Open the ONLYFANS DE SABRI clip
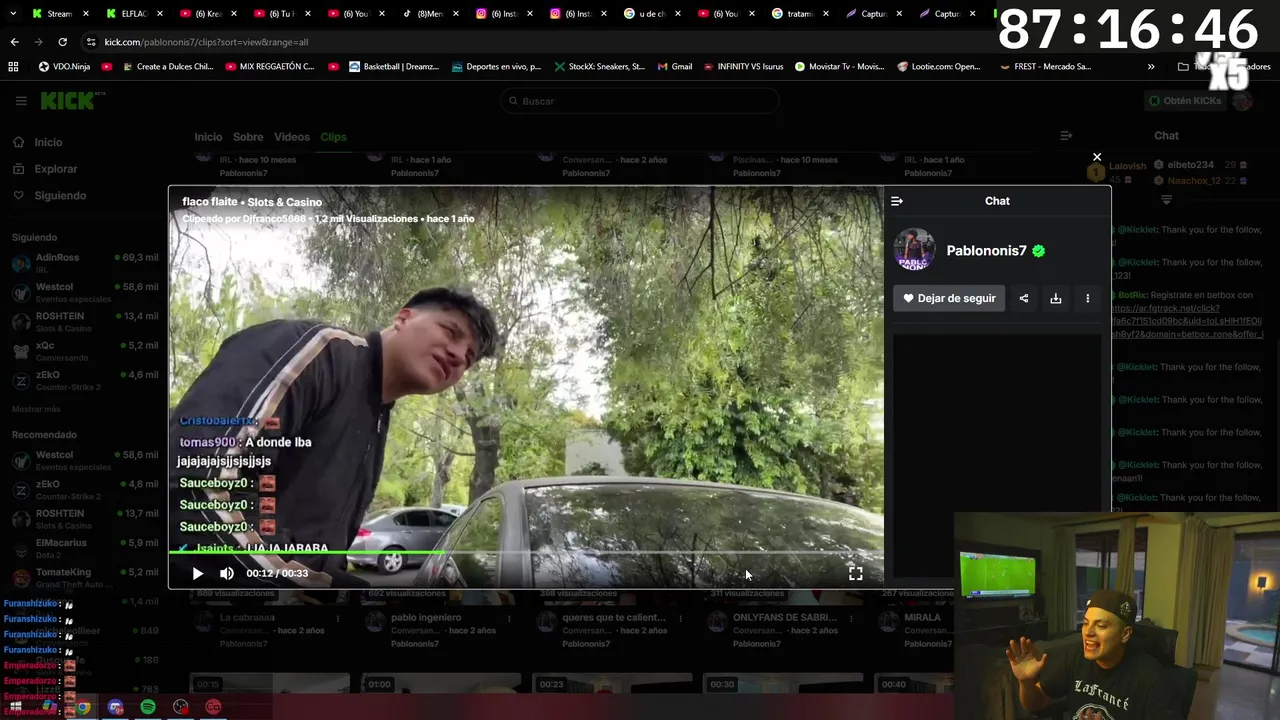 click(786, 618)
